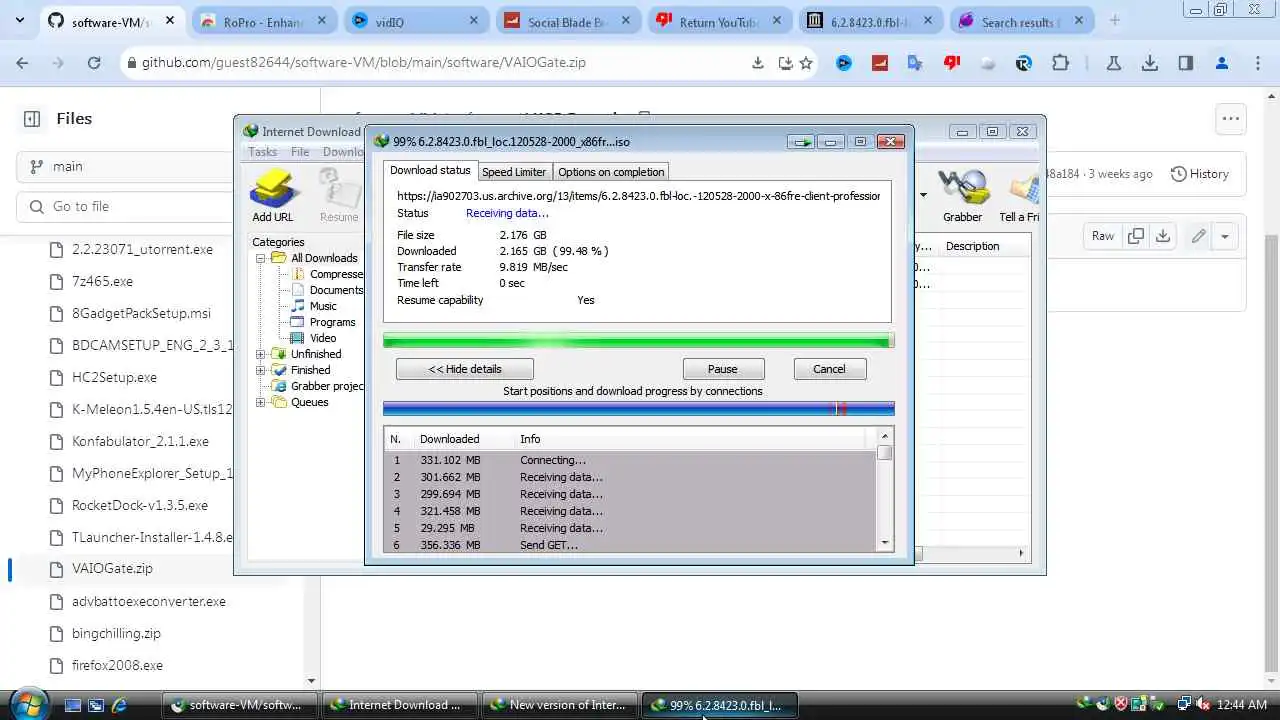
Task: Click the Google Translate extension icon
Action: click(x=915, y=62)
